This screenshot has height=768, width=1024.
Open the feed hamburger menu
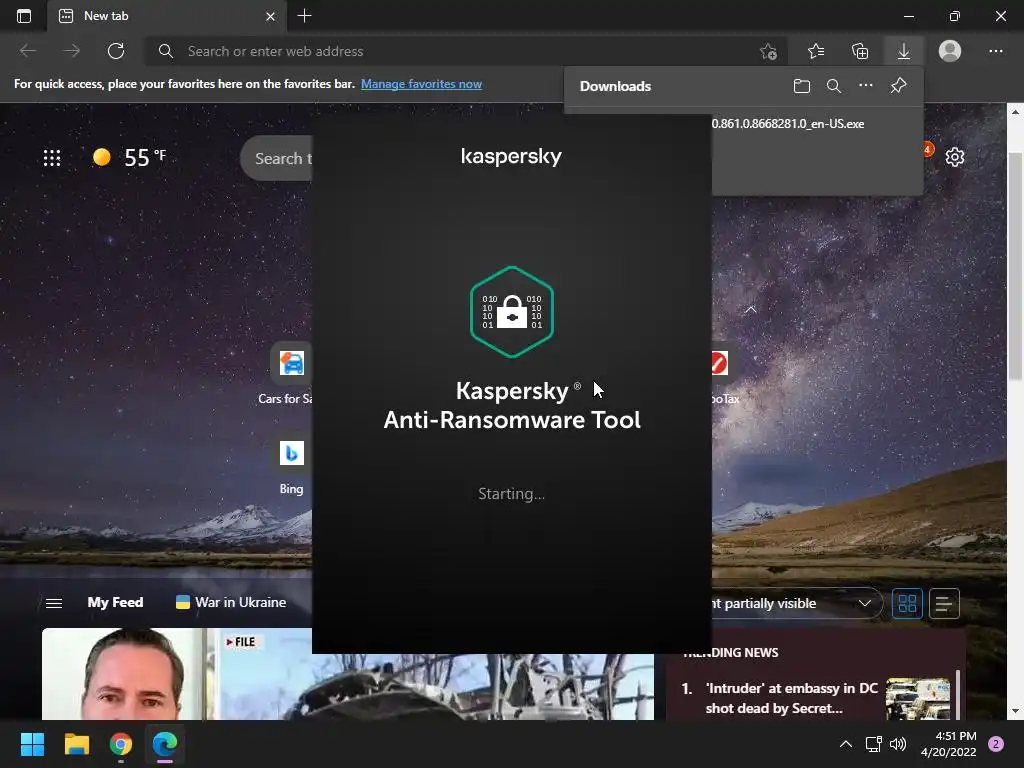(54, 603)
